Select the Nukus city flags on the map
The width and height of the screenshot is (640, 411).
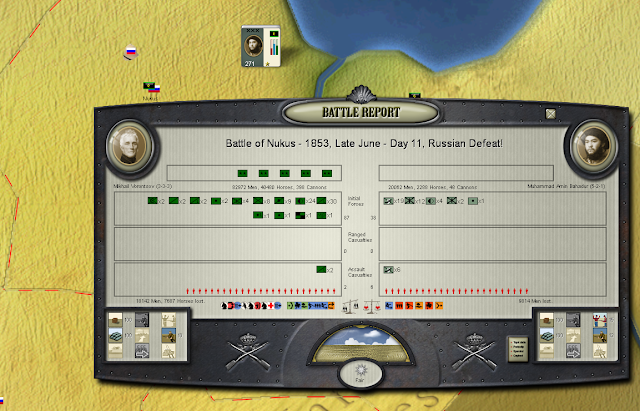pos(151,87)
